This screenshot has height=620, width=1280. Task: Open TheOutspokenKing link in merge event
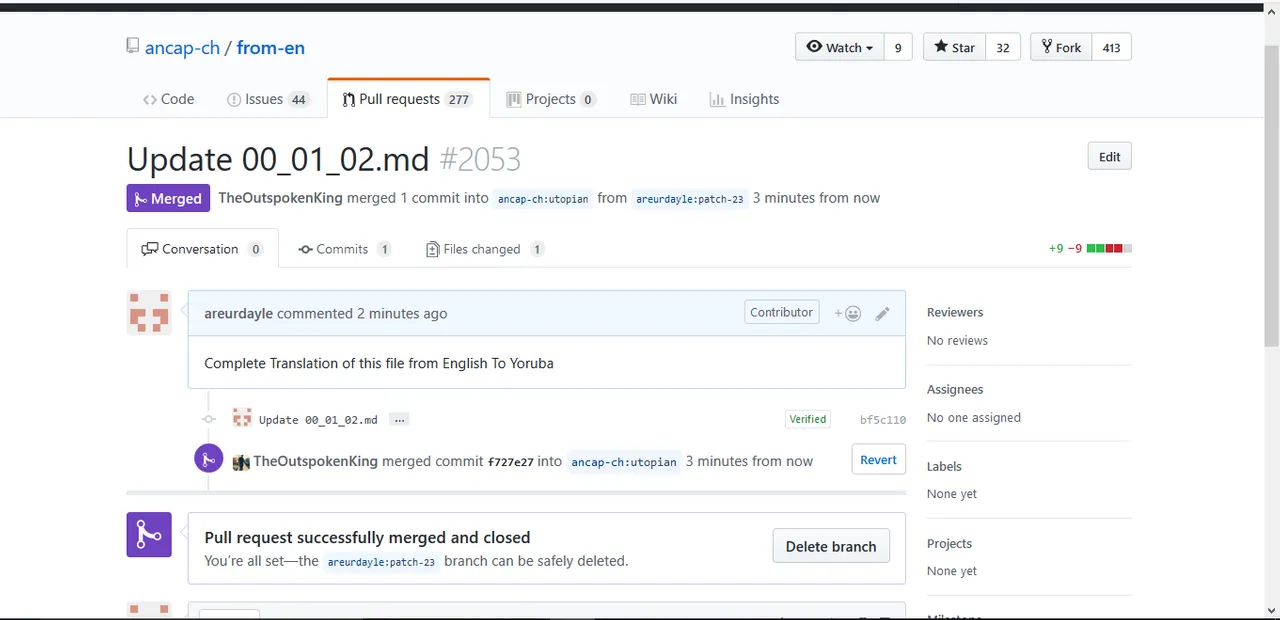point(316,461)
